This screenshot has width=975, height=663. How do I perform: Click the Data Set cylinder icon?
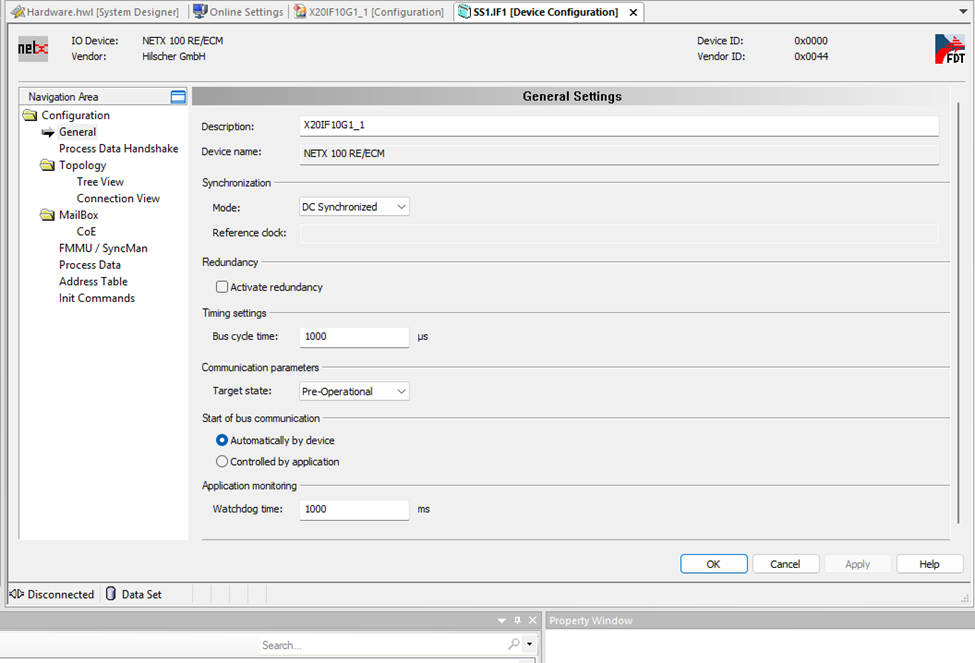pos(111,594)
